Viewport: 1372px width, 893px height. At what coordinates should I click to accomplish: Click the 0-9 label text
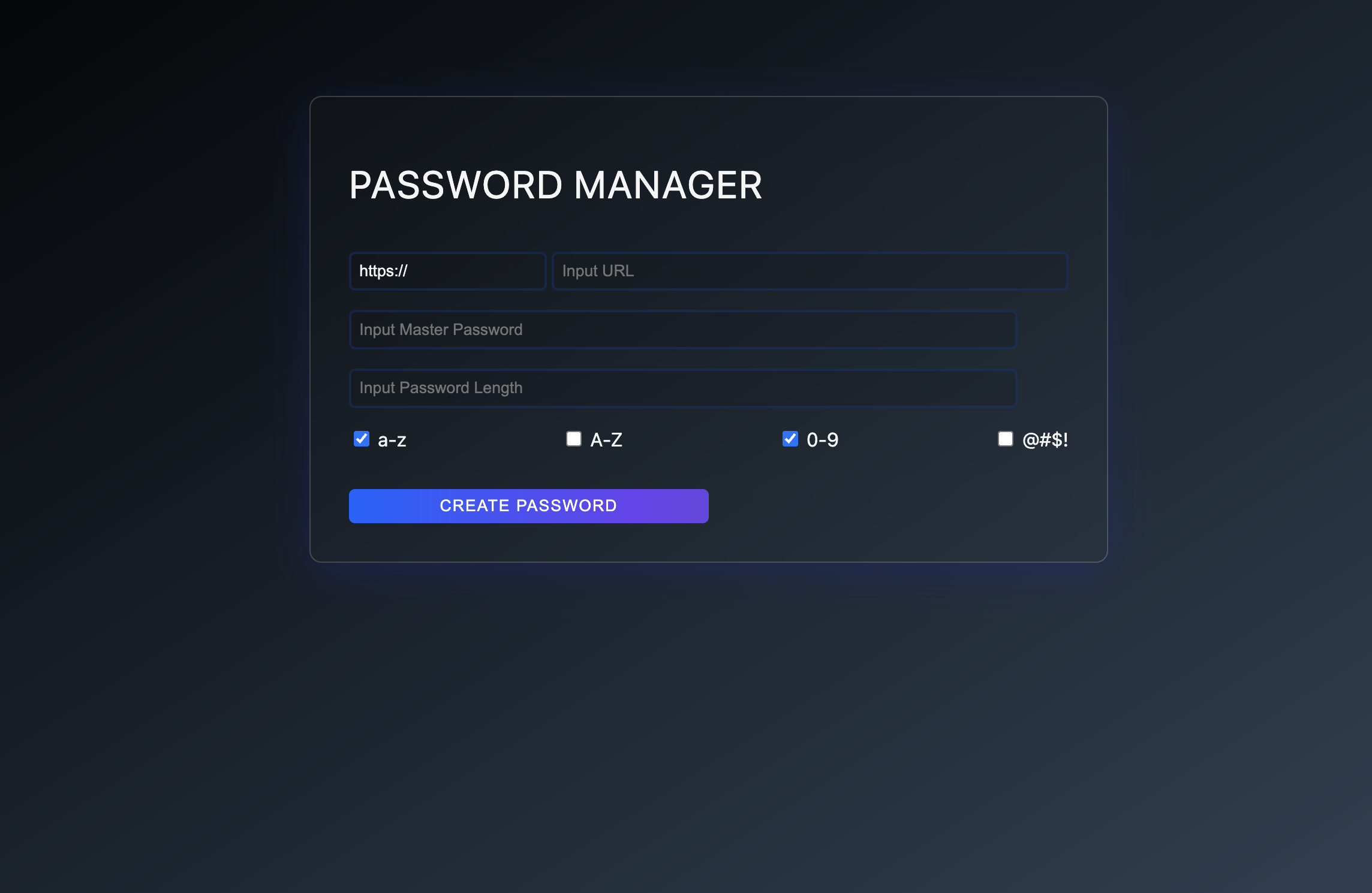pos(822,439)
